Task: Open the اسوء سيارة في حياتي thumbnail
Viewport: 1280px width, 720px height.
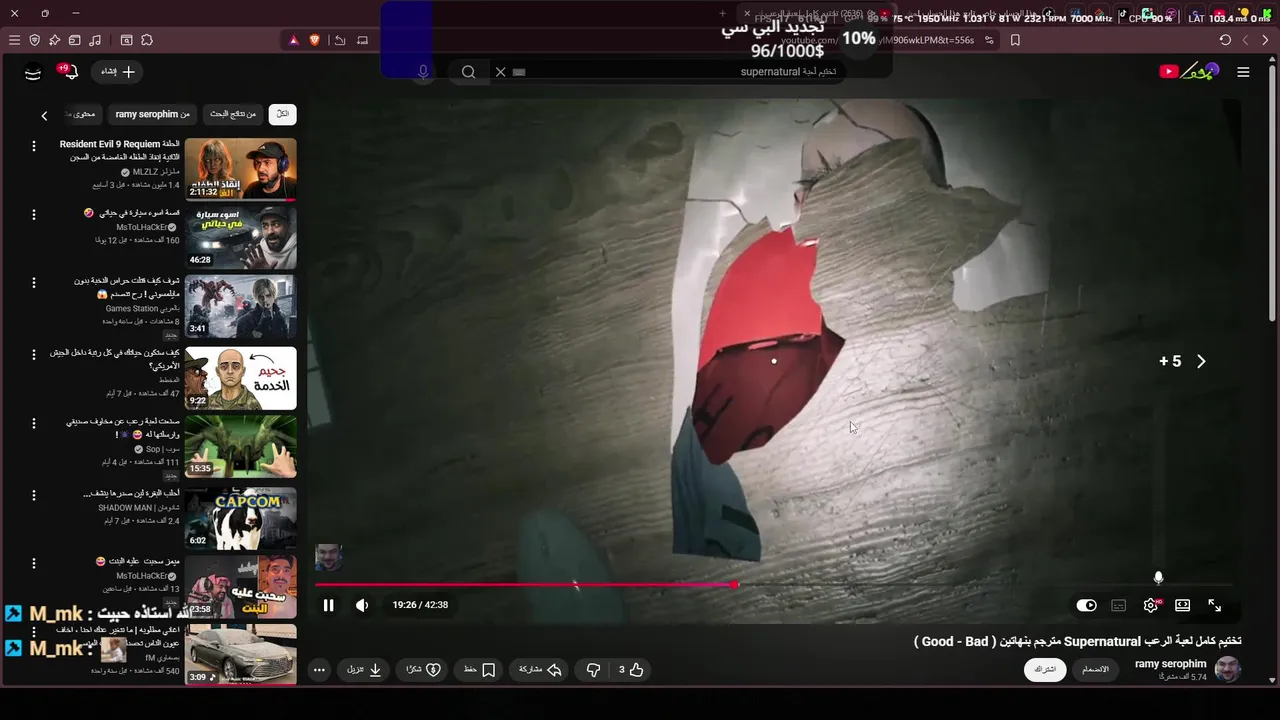Action: pos(241,238)
